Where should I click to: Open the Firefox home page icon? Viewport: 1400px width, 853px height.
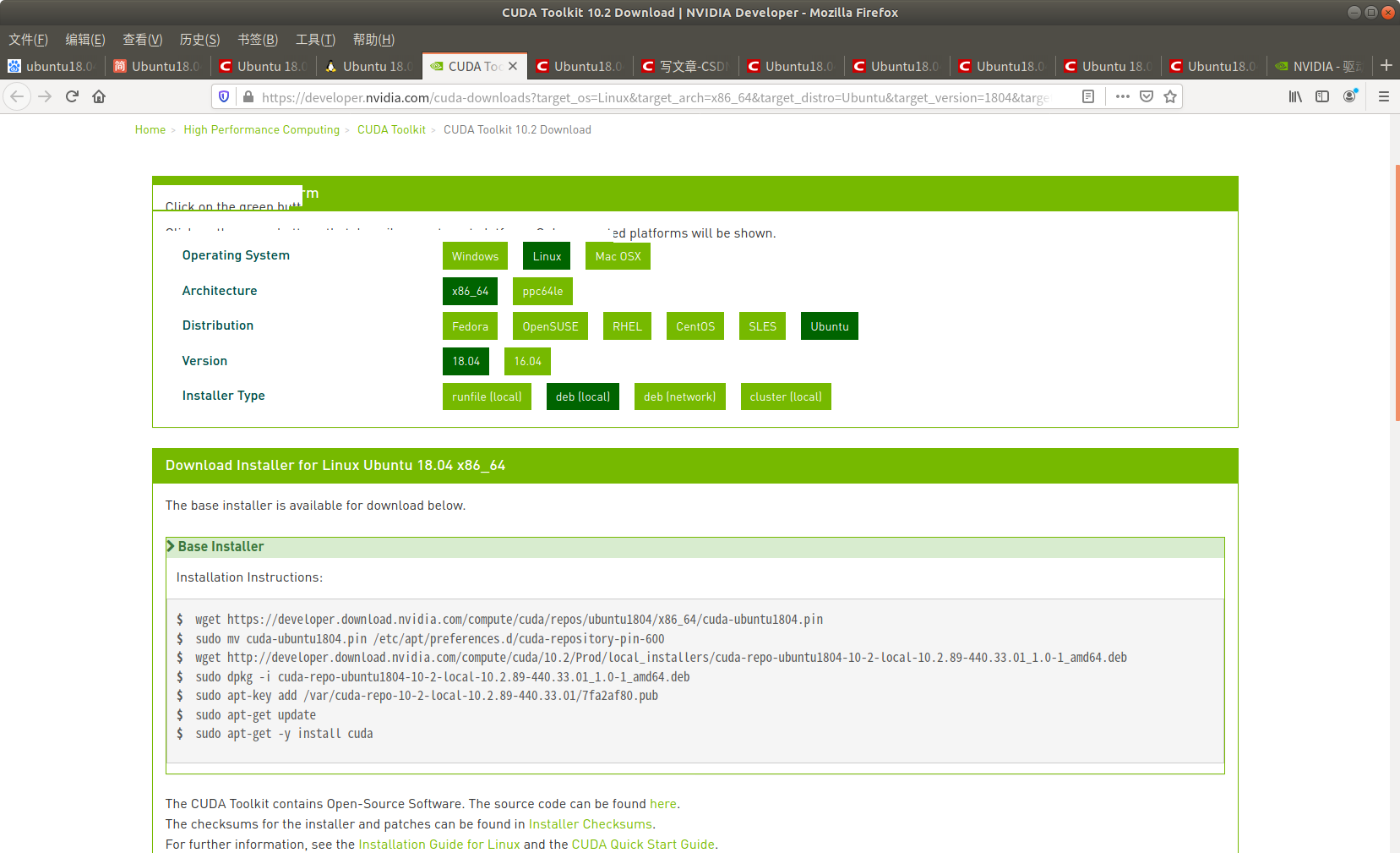pos(99,96)
